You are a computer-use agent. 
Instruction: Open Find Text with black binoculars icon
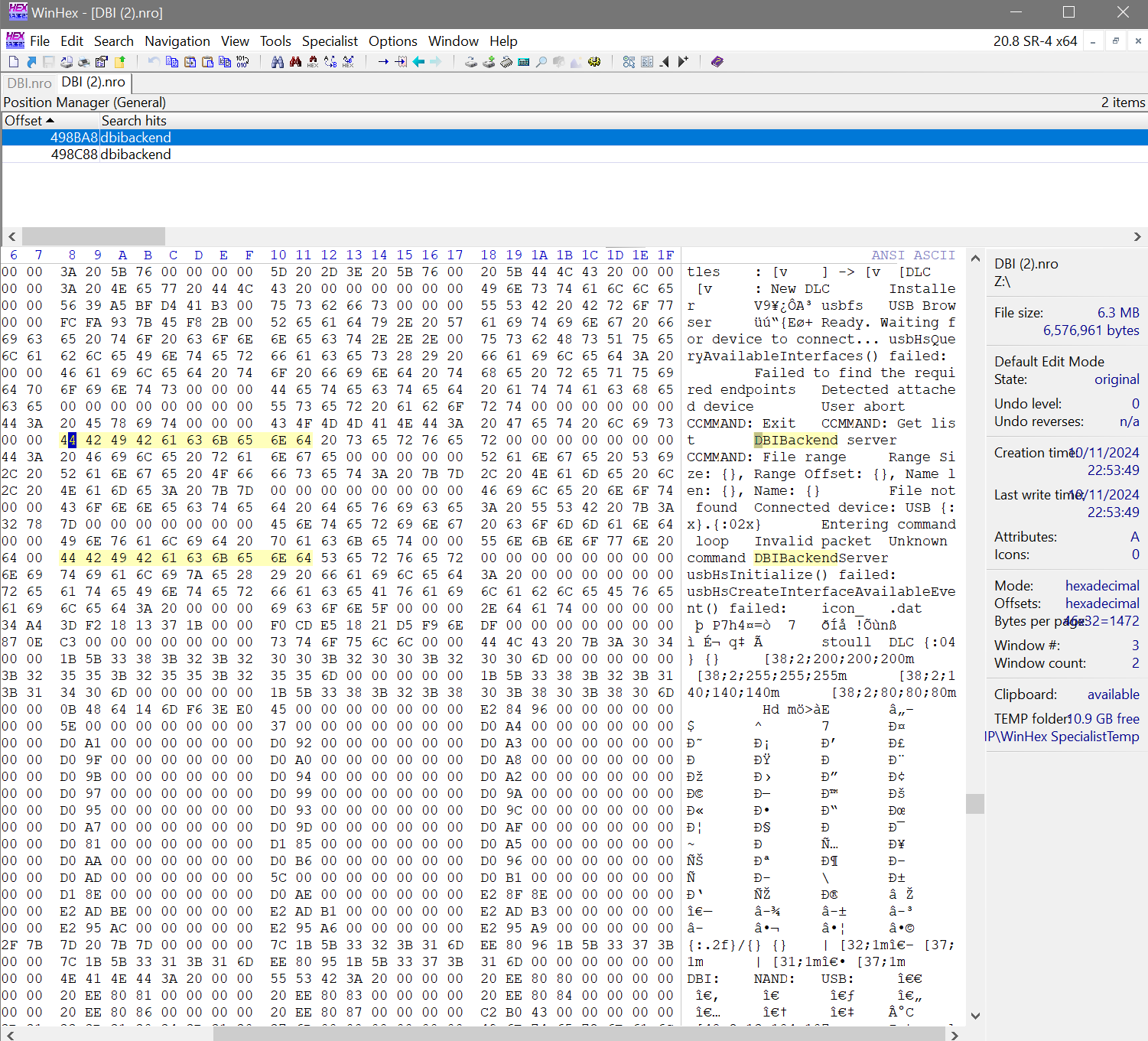[278, 62]
